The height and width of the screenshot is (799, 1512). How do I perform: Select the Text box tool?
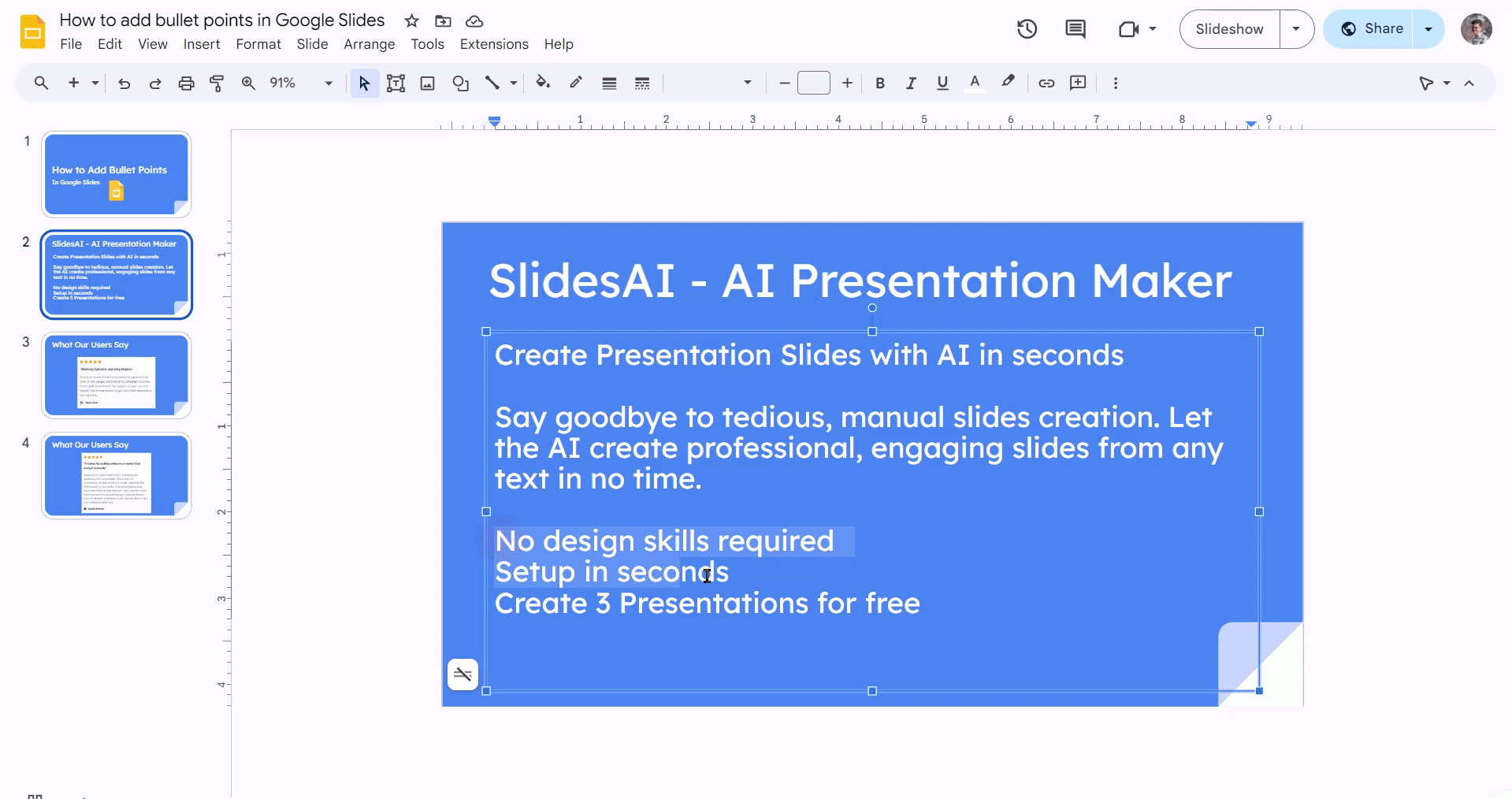pos(396,83)
